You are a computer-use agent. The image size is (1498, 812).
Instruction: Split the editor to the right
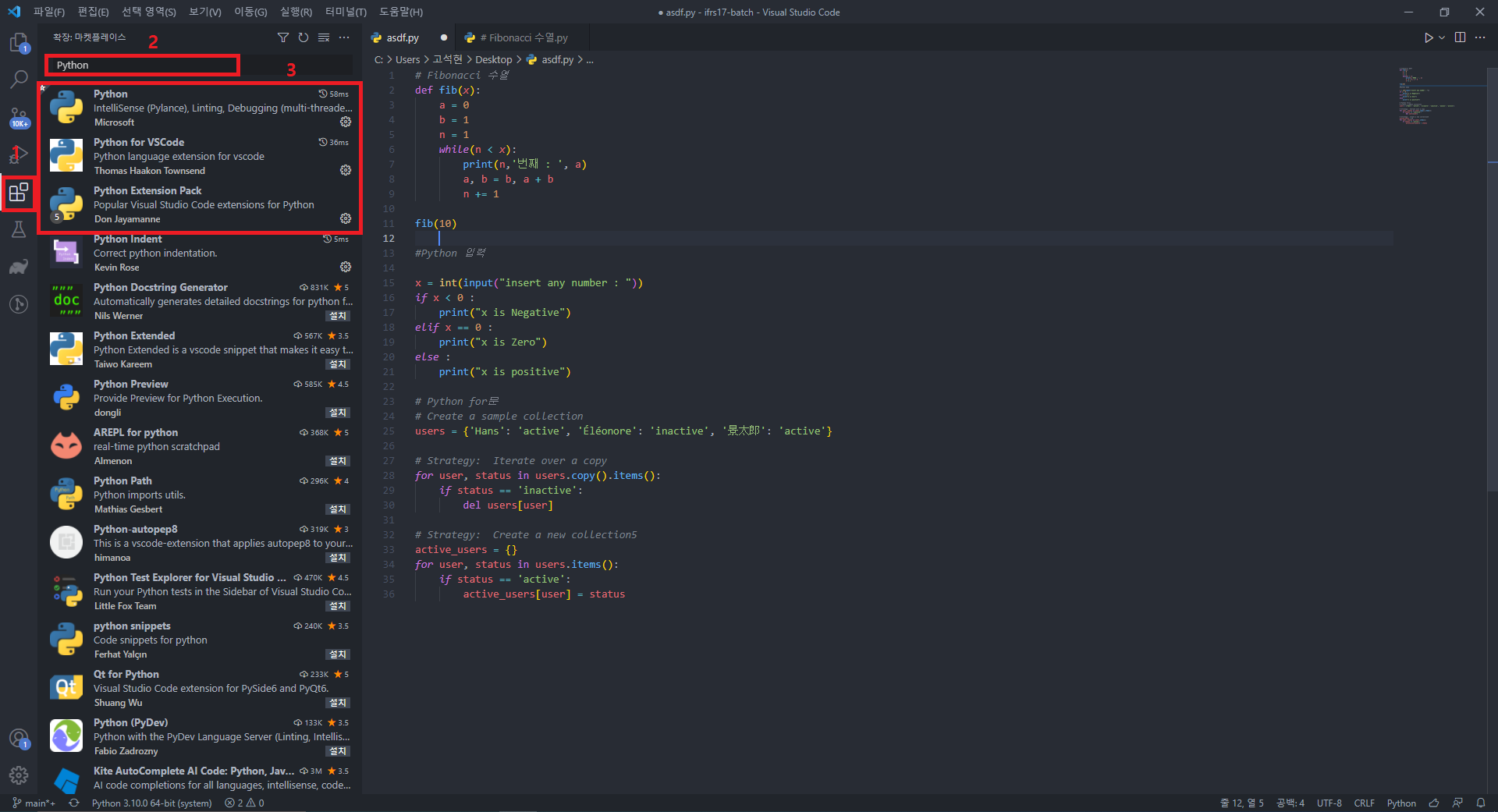click(1460, 37)
